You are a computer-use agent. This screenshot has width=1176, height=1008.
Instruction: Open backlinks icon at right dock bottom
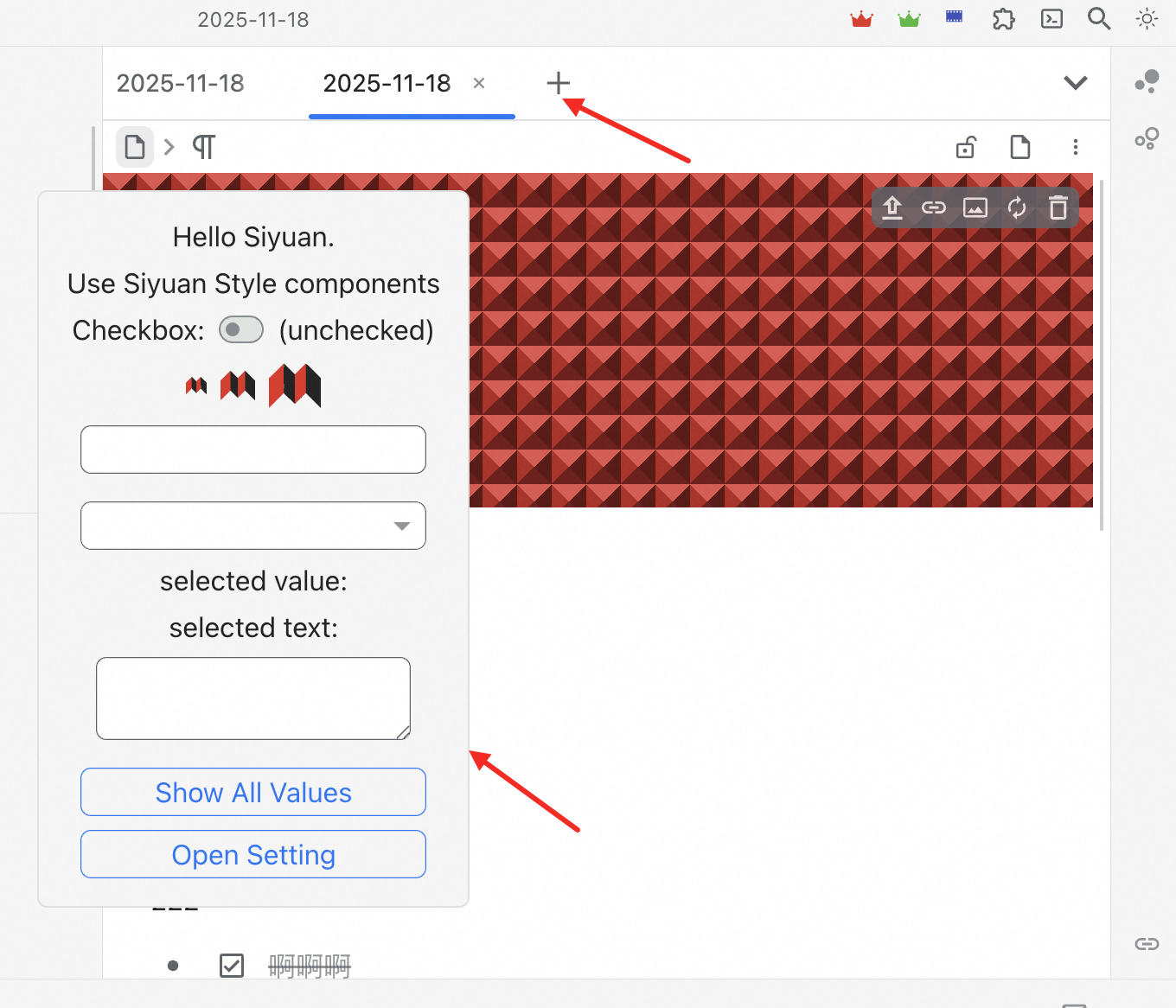[x=1147, y=943]
